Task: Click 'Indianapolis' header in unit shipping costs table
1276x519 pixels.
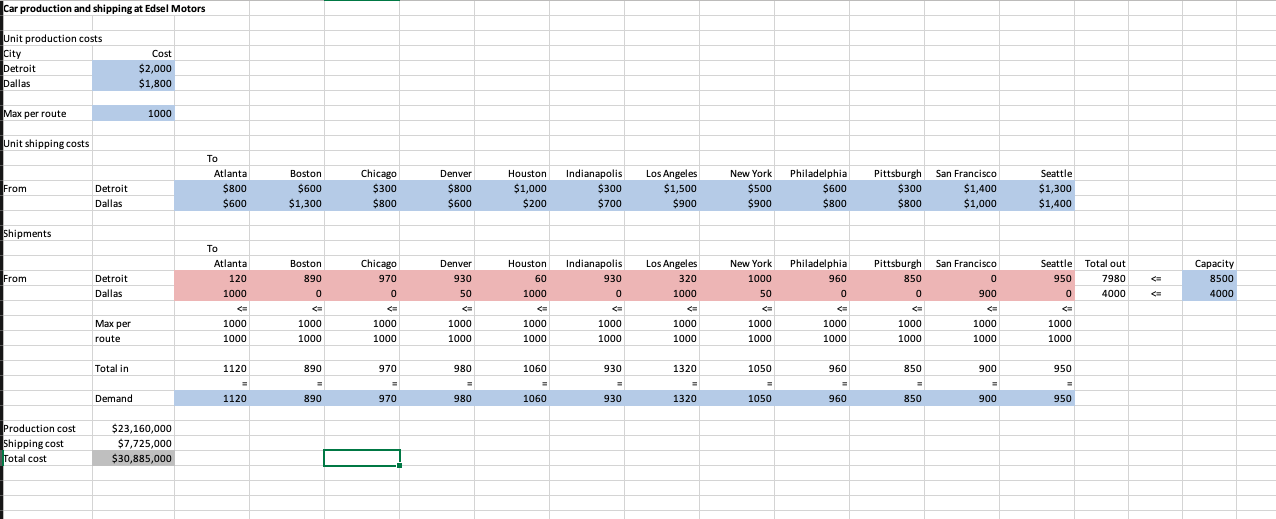Action: pyautogui.click(x=594, y=173)
